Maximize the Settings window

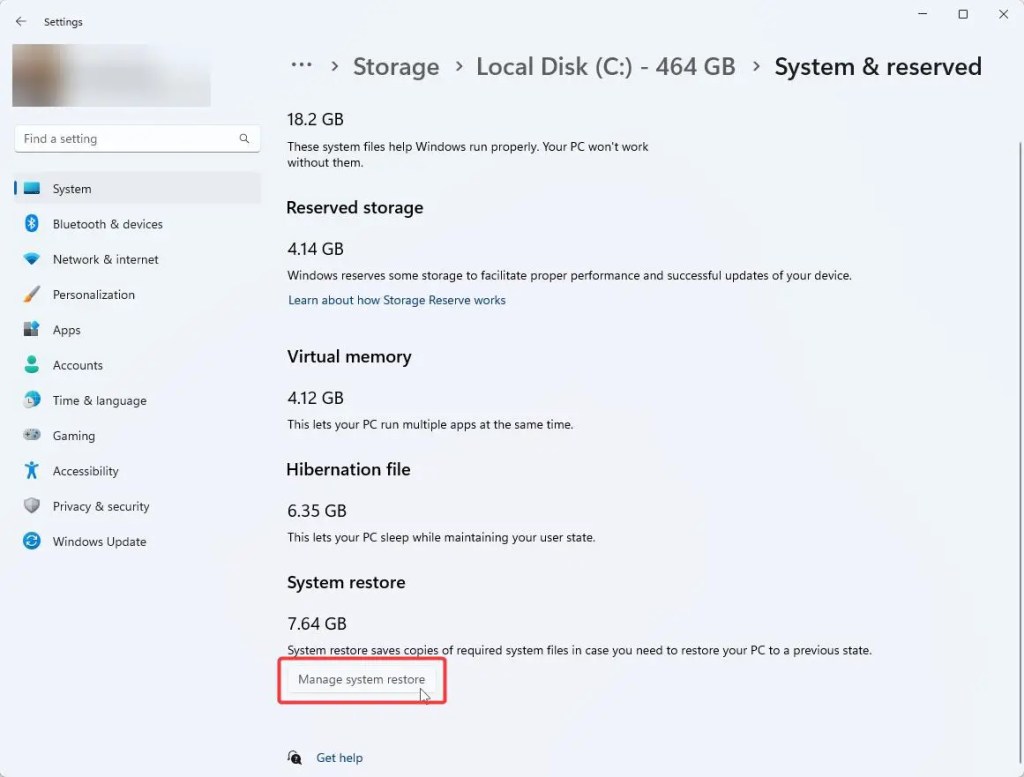[x=963, y=14]
